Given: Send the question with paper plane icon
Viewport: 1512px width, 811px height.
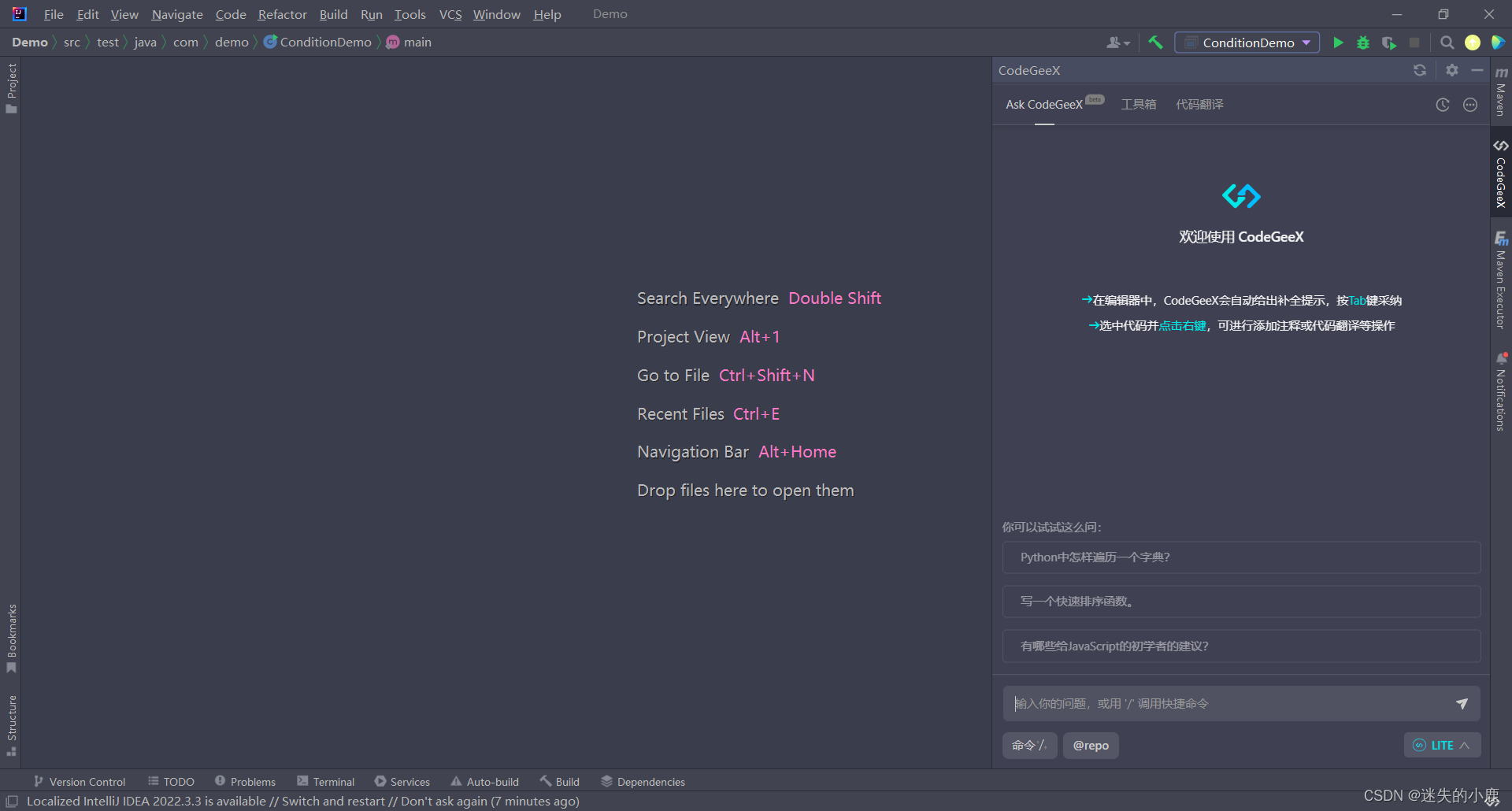Looking at the screenshot, I should point(1462,704).
